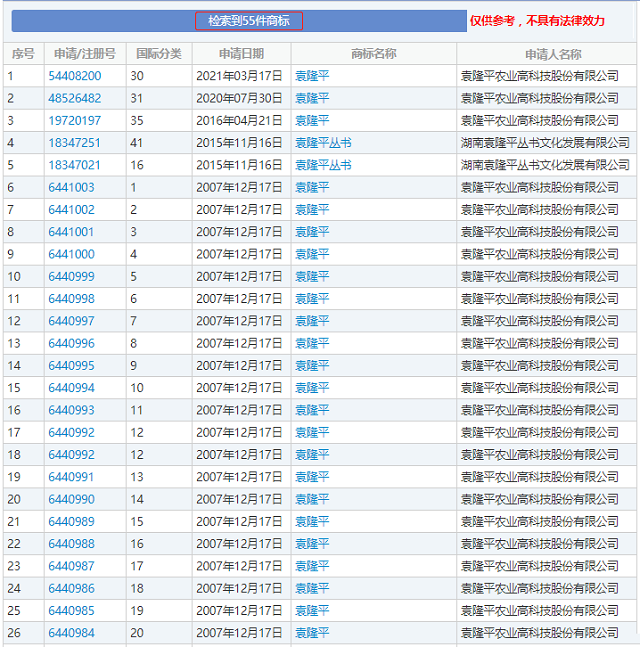Open 6440992 link in row 17
This screenshot has width=640, height=647.
pyautogui.click(x=71, y=432)
